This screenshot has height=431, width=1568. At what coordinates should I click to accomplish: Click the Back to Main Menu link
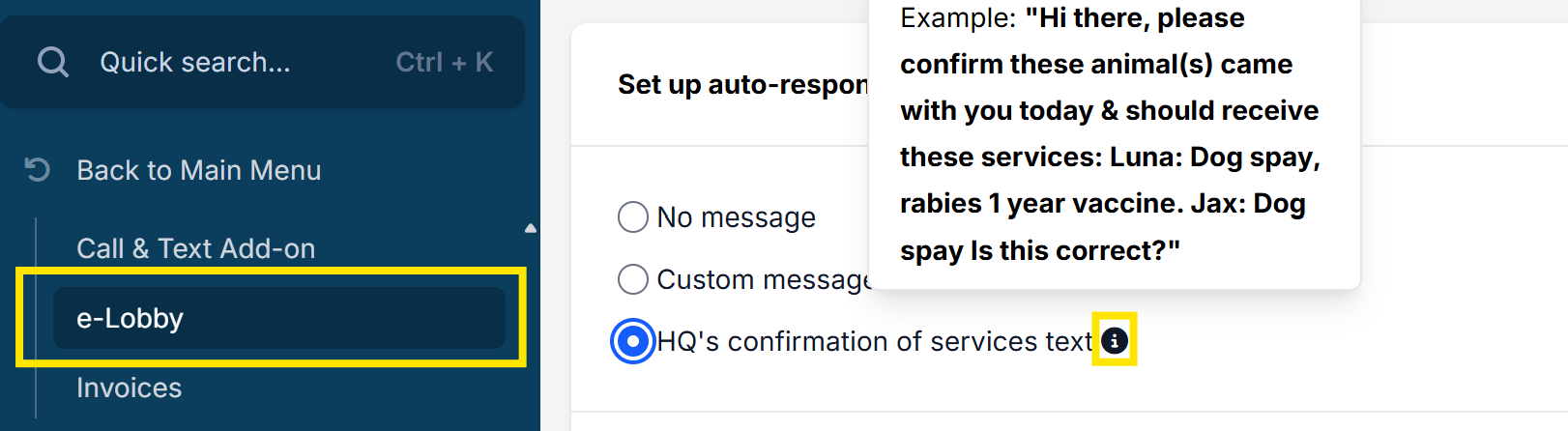198,170
